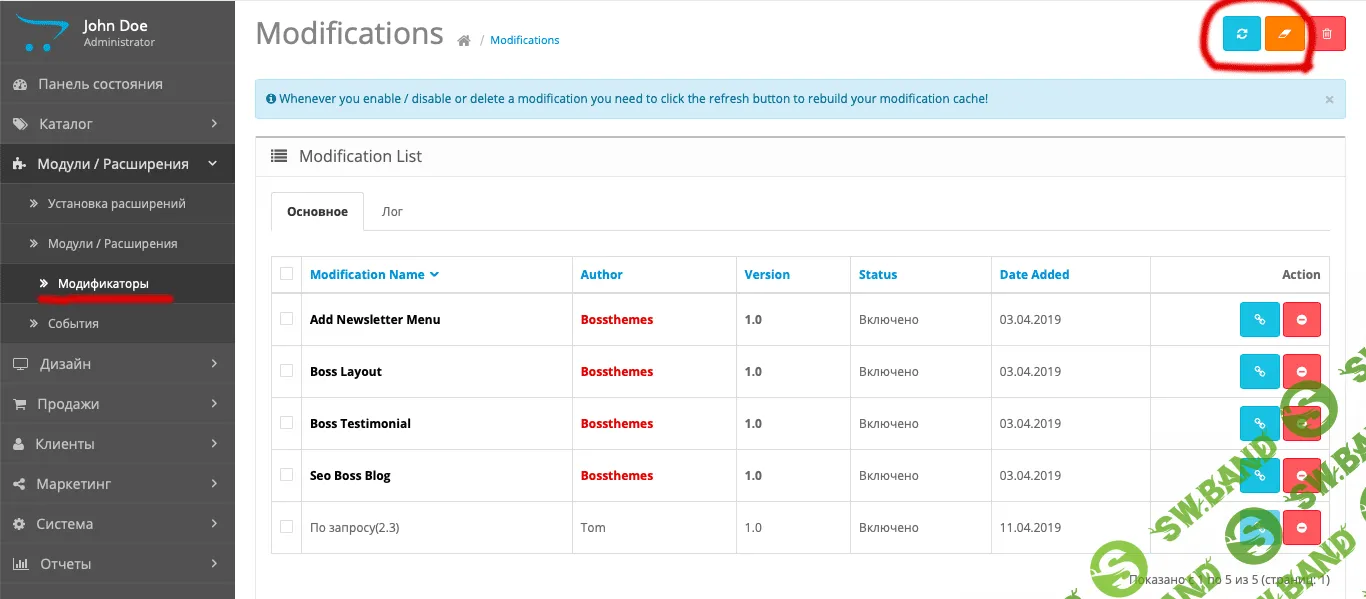
Task: Click the orange Clear cache eraser button
Action: 1284,34
